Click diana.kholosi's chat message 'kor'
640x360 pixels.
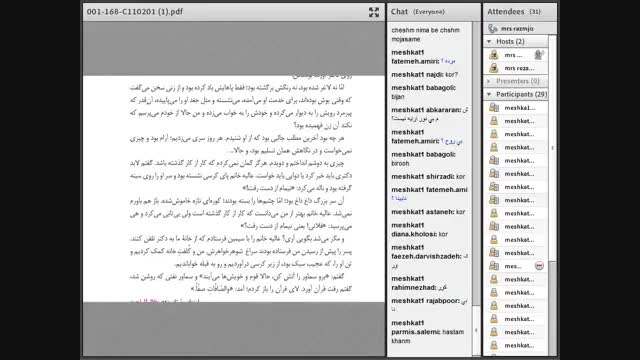tap(420, 230)
